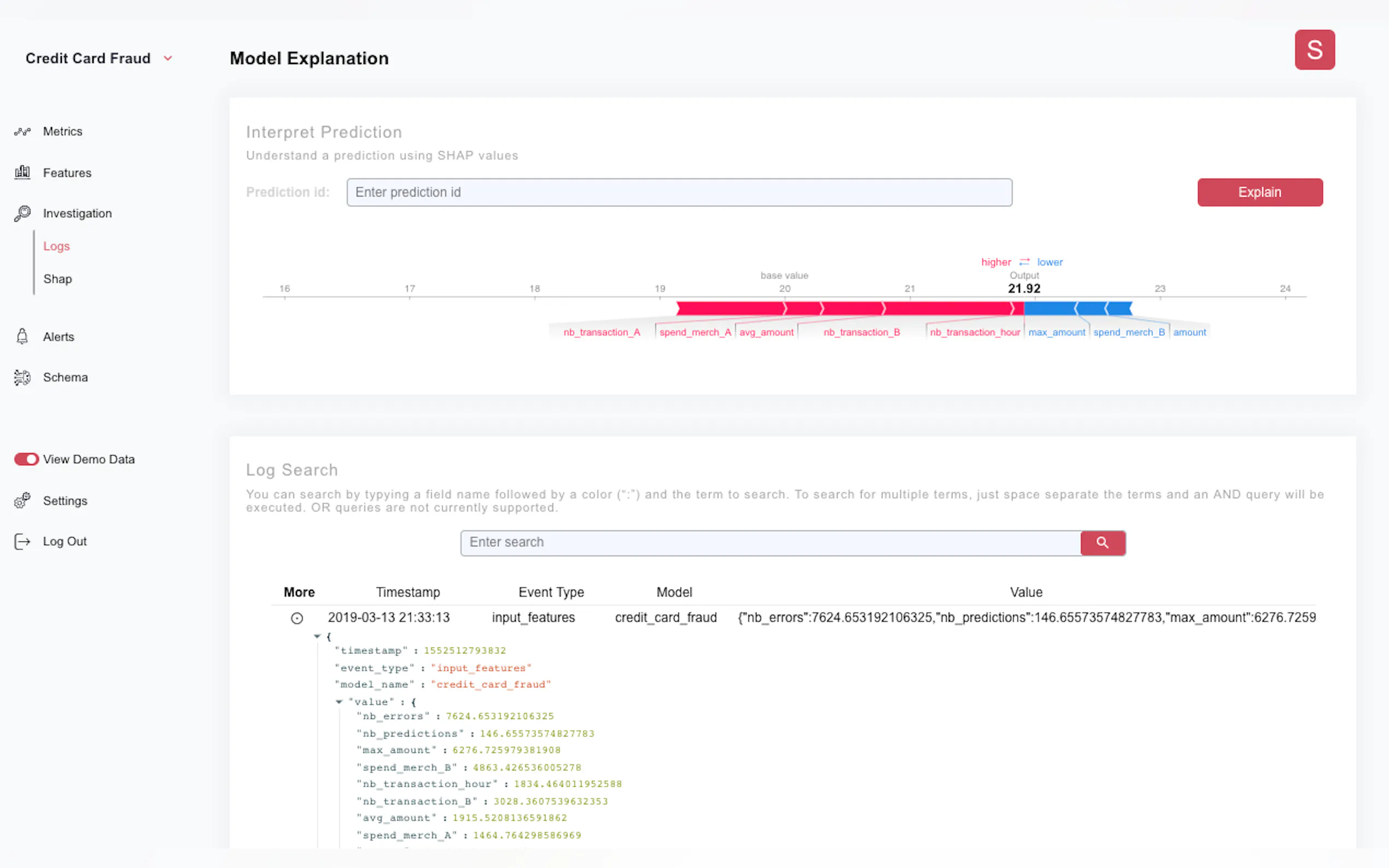Open the Credit Card Fraud dropdown chevron
The height and width of the screenshot is (868, 1389).
(x=168, y=58)
